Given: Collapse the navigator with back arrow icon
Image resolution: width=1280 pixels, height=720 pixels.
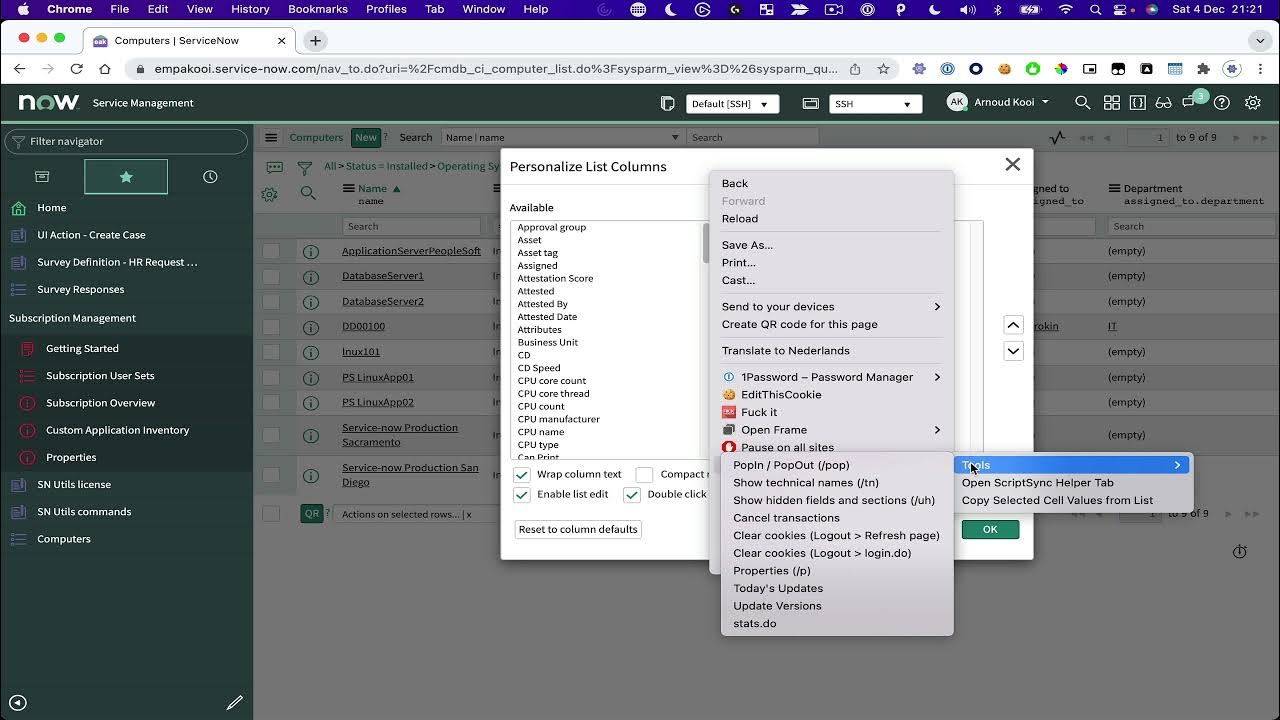Looking at the screenshot, I should pyautogui.click(x=17, y=703).
